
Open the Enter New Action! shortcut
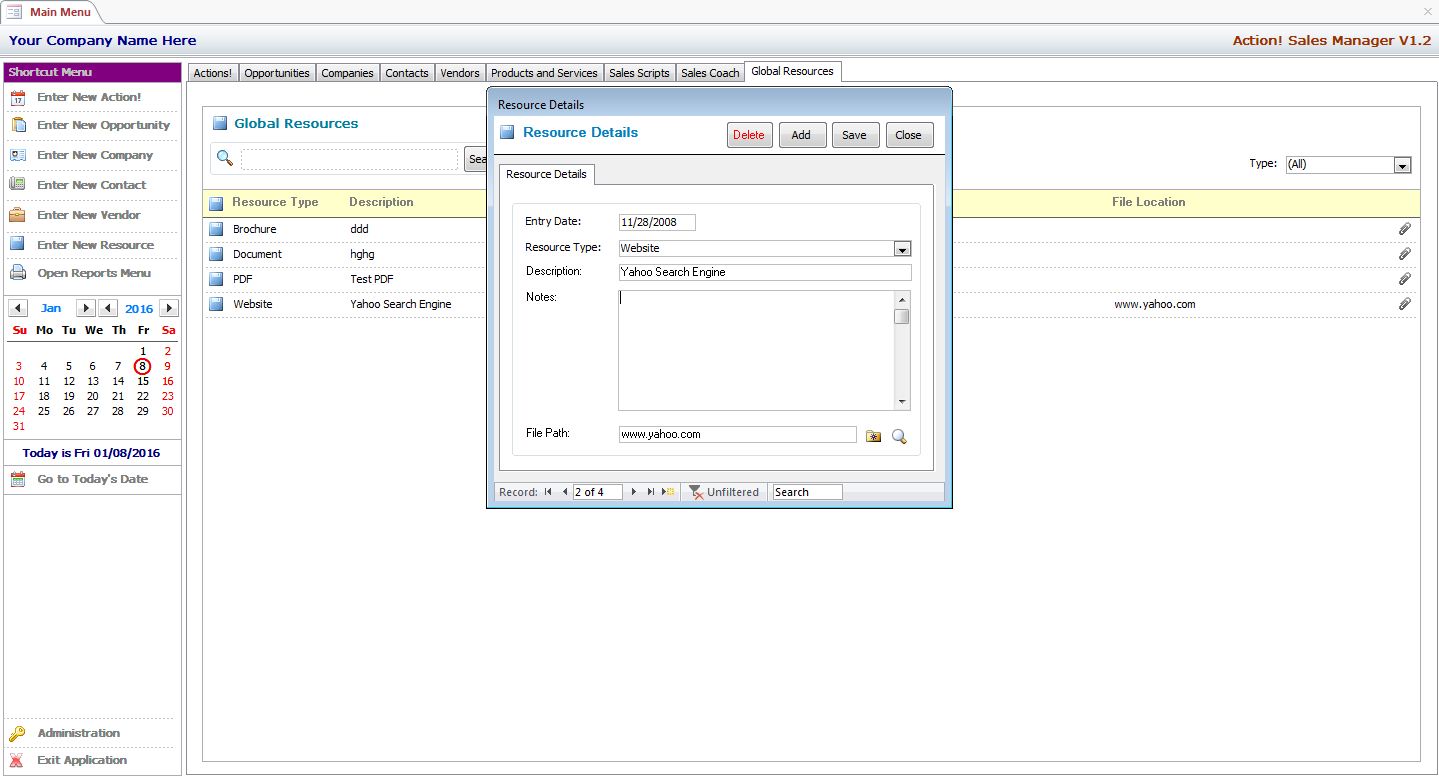pyautogui.click(x=89, y=97)
